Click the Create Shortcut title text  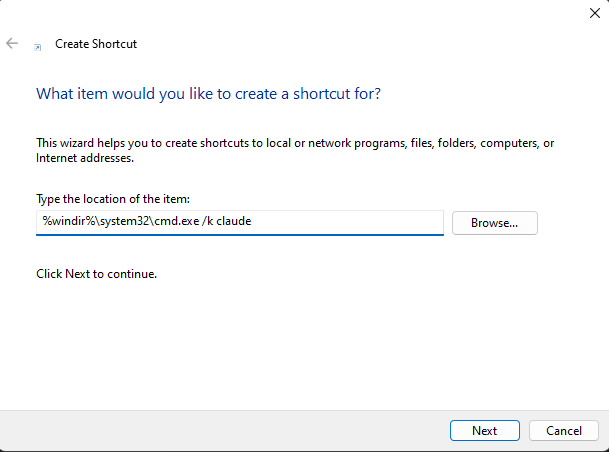[96, 44]
